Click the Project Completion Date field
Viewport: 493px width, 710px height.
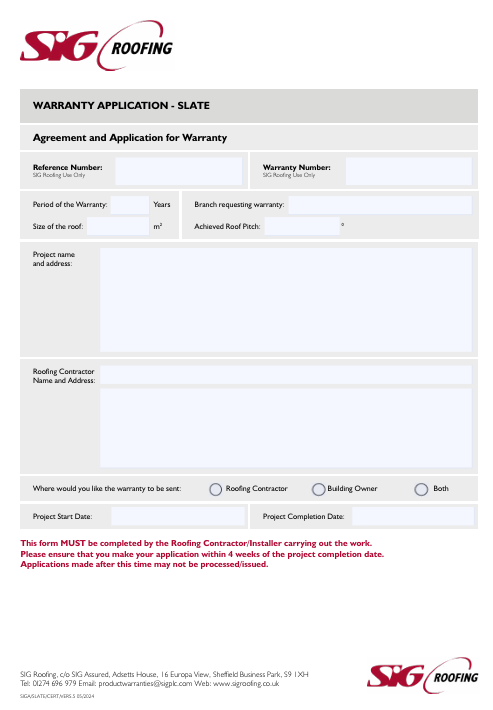point(413,516)
